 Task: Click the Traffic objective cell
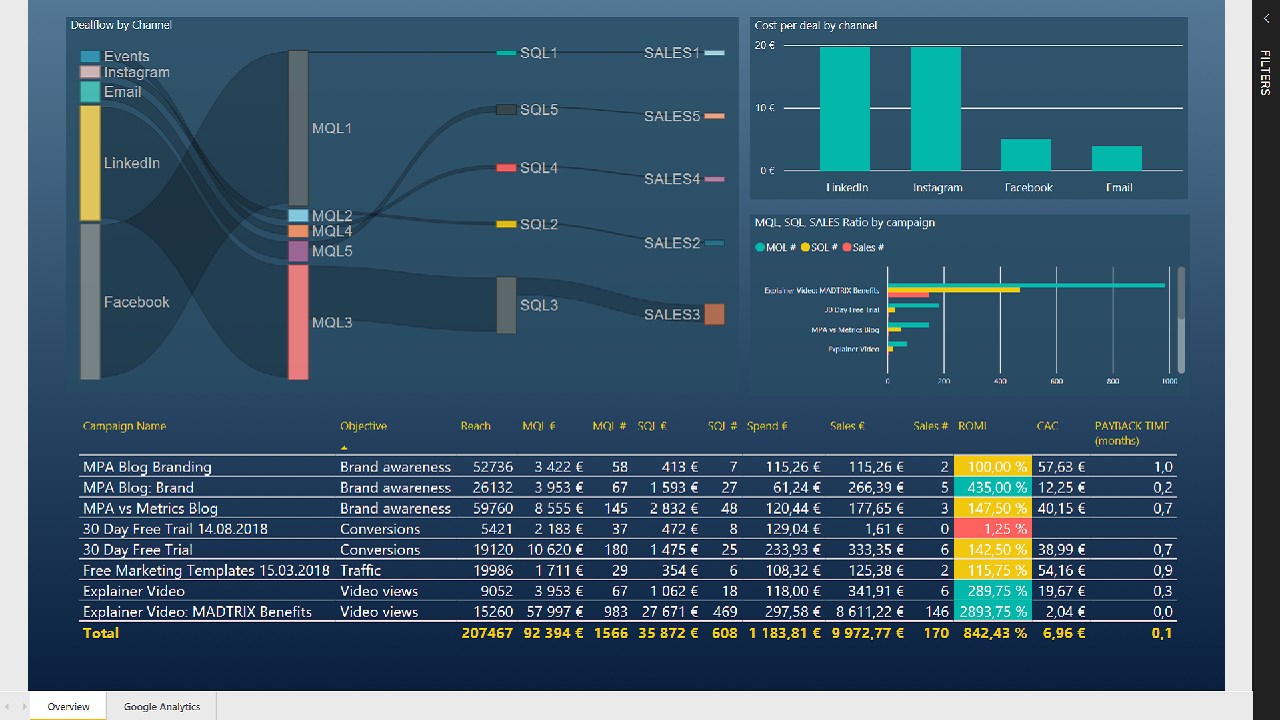point(360,570)
